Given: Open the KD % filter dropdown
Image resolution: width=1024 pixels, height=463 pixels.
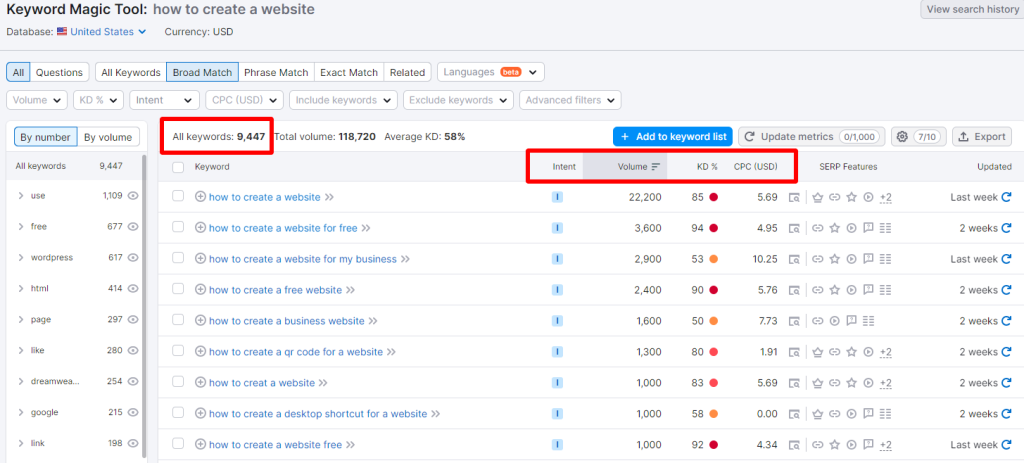Looking at the screenshot, I should pos(98,100).
